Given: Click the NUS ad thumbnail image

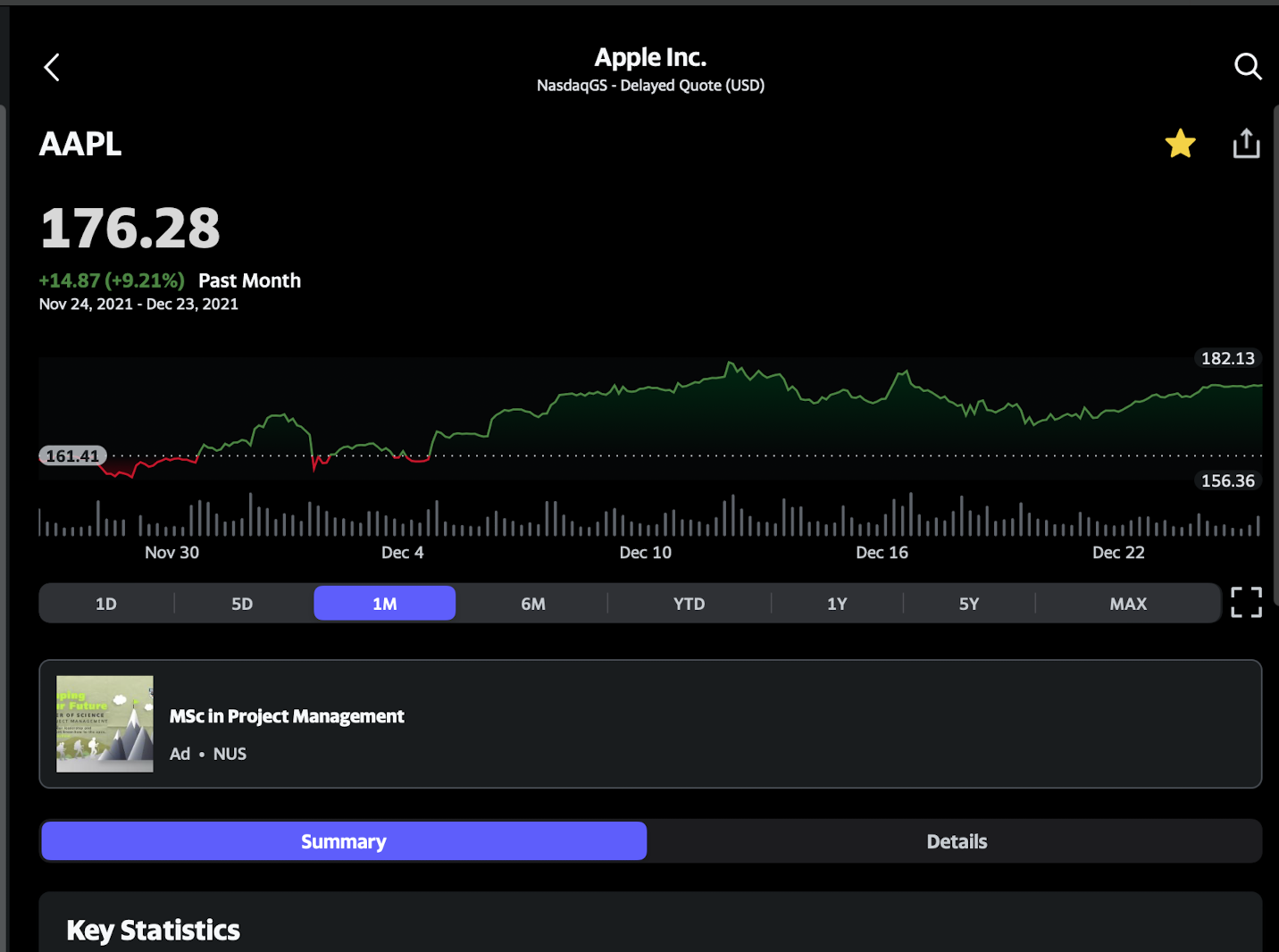Looking at the screenshot, I should click(x=104, y=724).
